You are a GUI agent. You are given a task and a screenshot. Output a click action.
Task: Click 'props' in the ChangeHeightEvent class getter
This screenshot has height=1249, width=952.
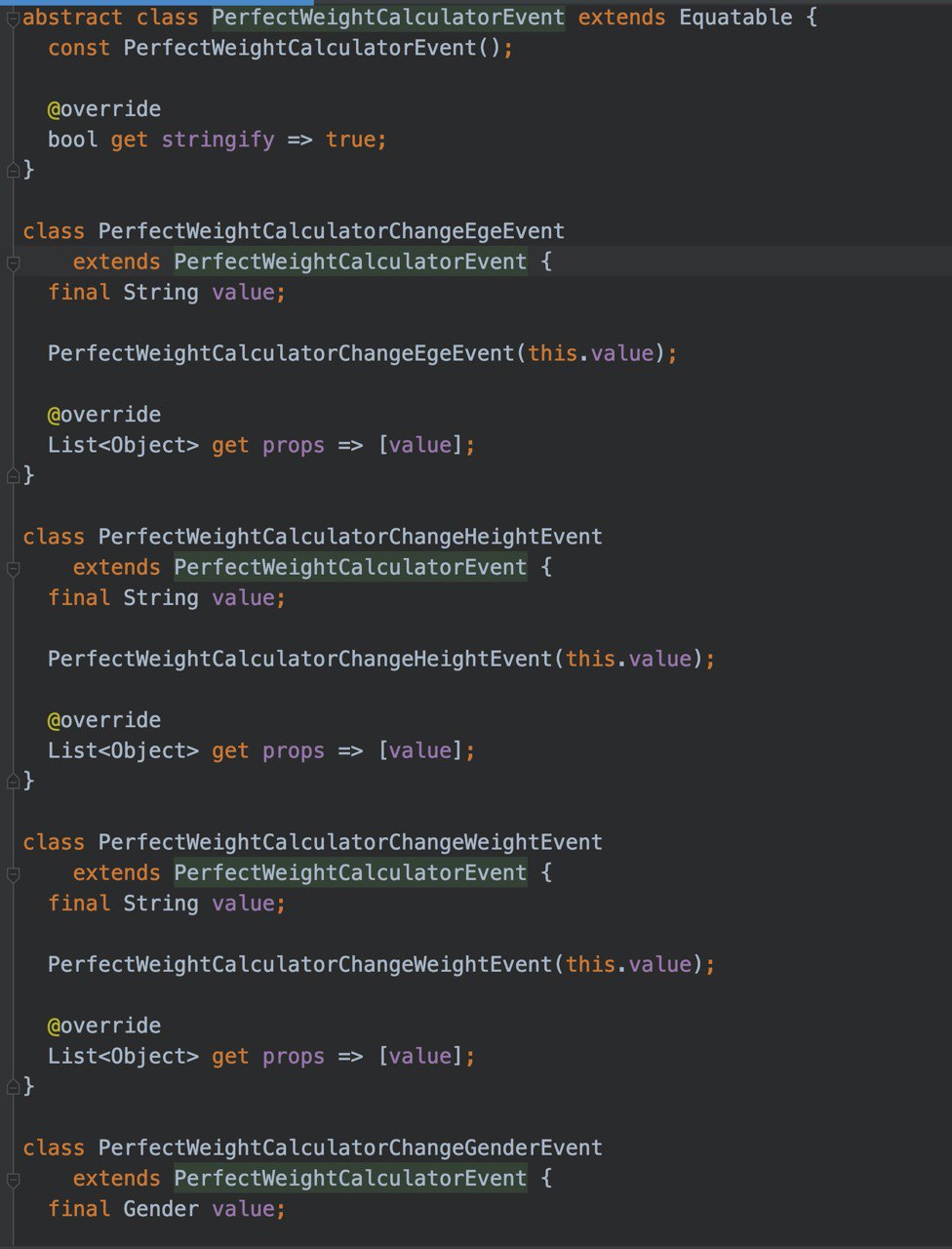[294, 751]
